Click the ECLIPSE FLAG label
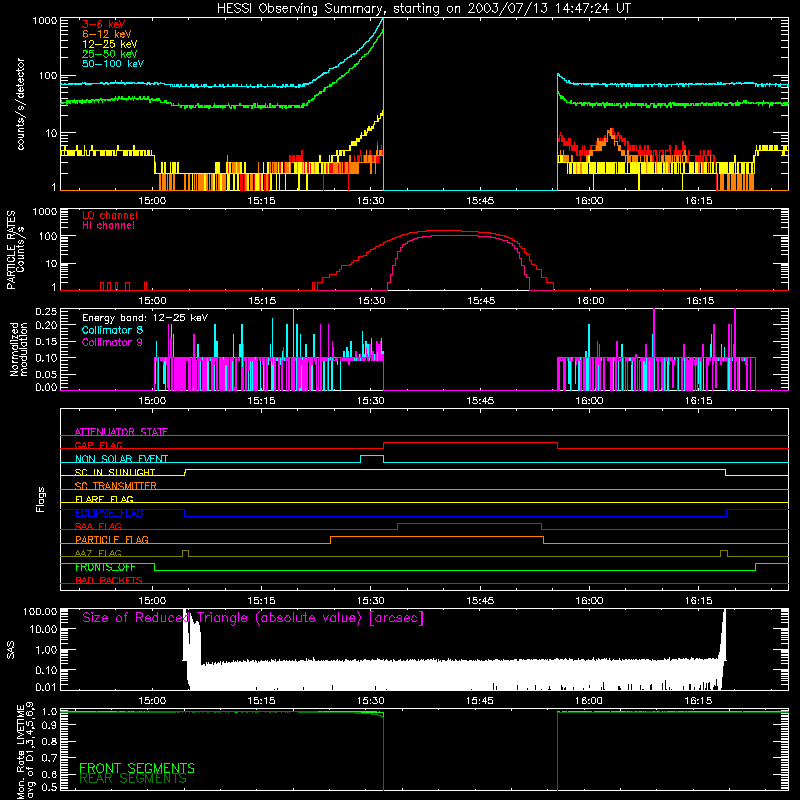 [x=109, y=513]
